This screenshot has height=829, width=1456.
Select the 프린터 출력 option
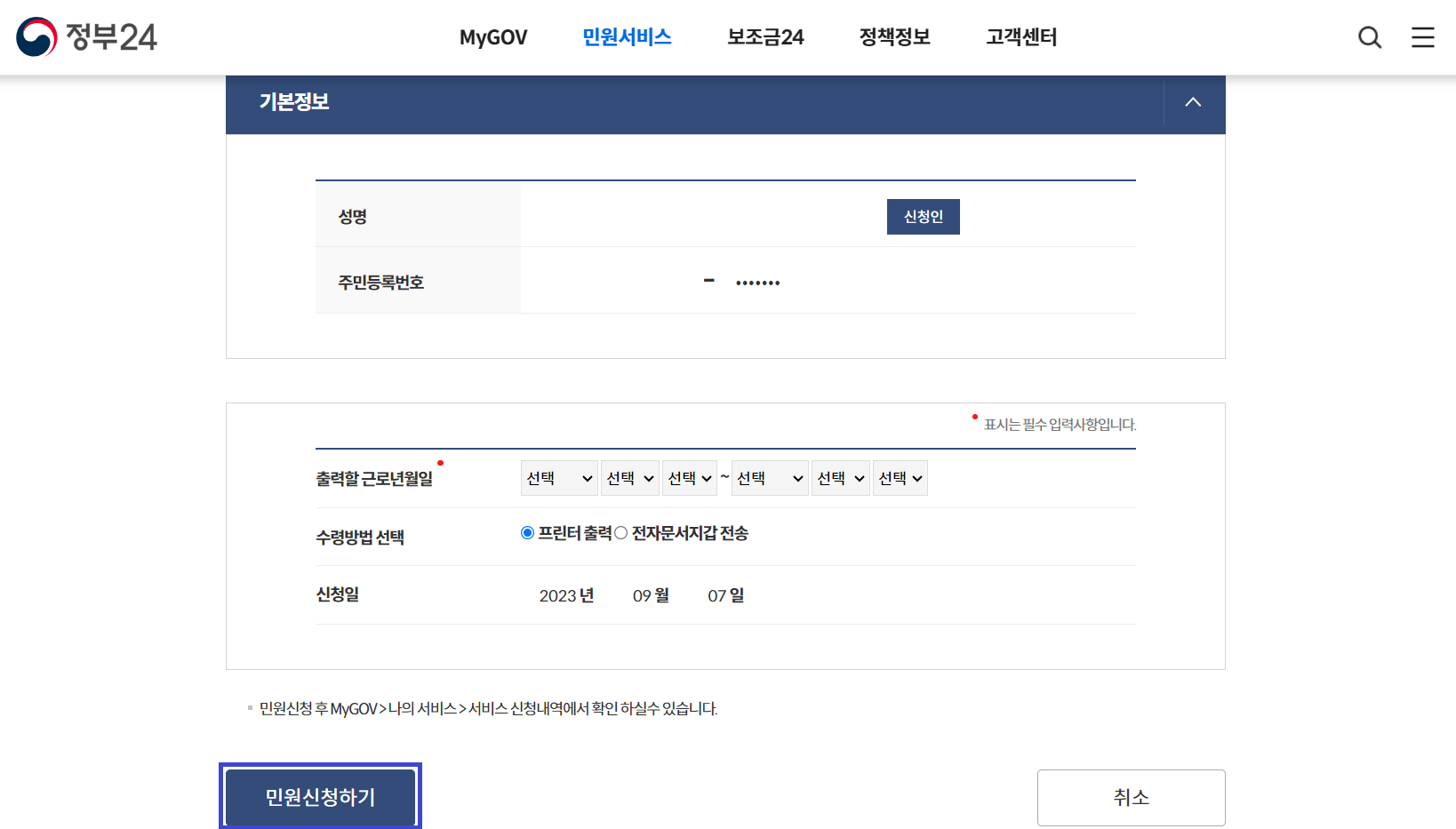click(526, 532)
